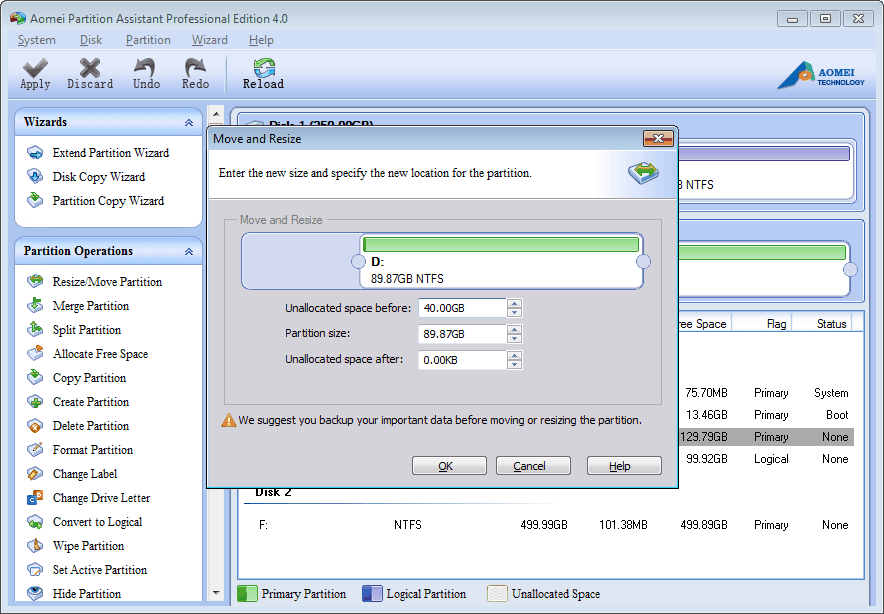Start the Partition Copy Wizard icon
Viewport: 884px width, 614px height.
click(x=35, y=200)
